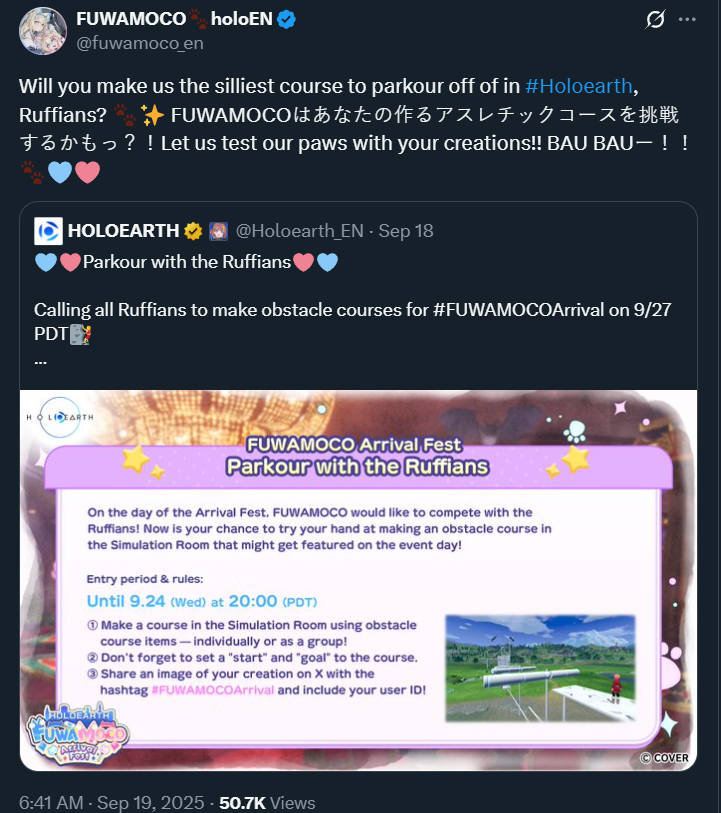
Task: Open the Parkour with the Ruffians image
Action: pyautogui.click(x=358, y=580)
